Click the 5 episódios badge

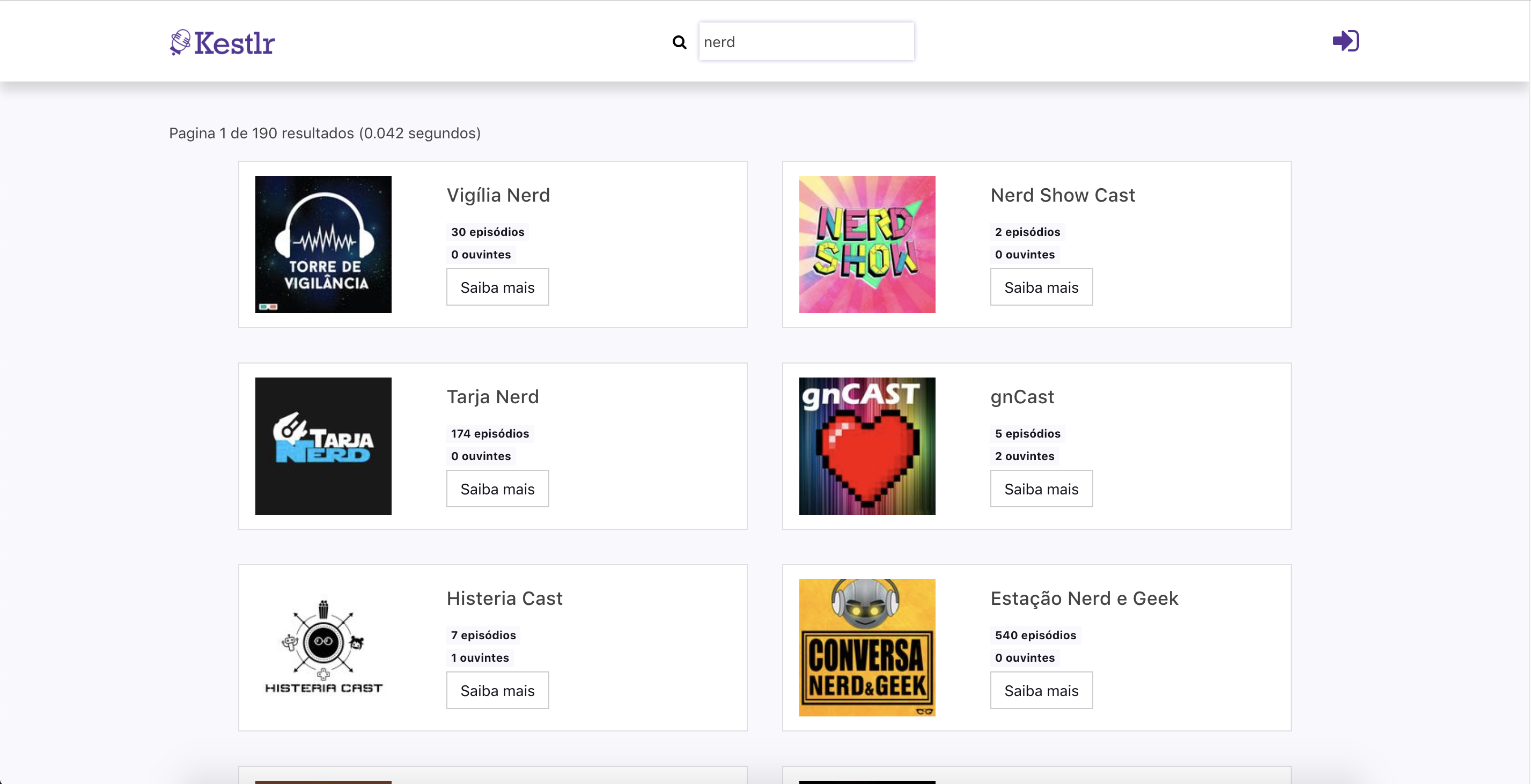[1028, 434]
